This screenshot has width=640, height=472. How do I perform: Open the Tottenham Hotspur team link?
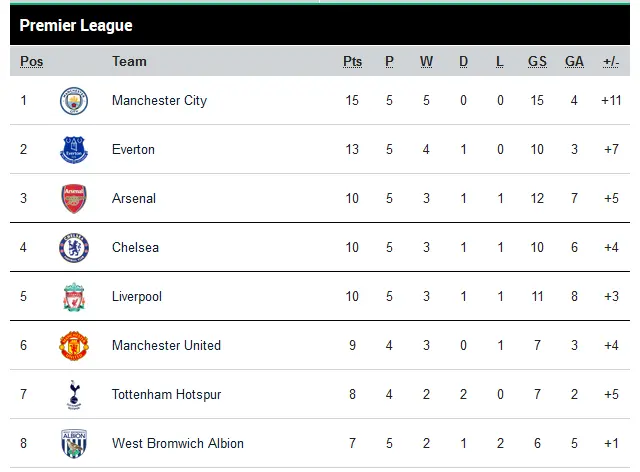(166, 394)
